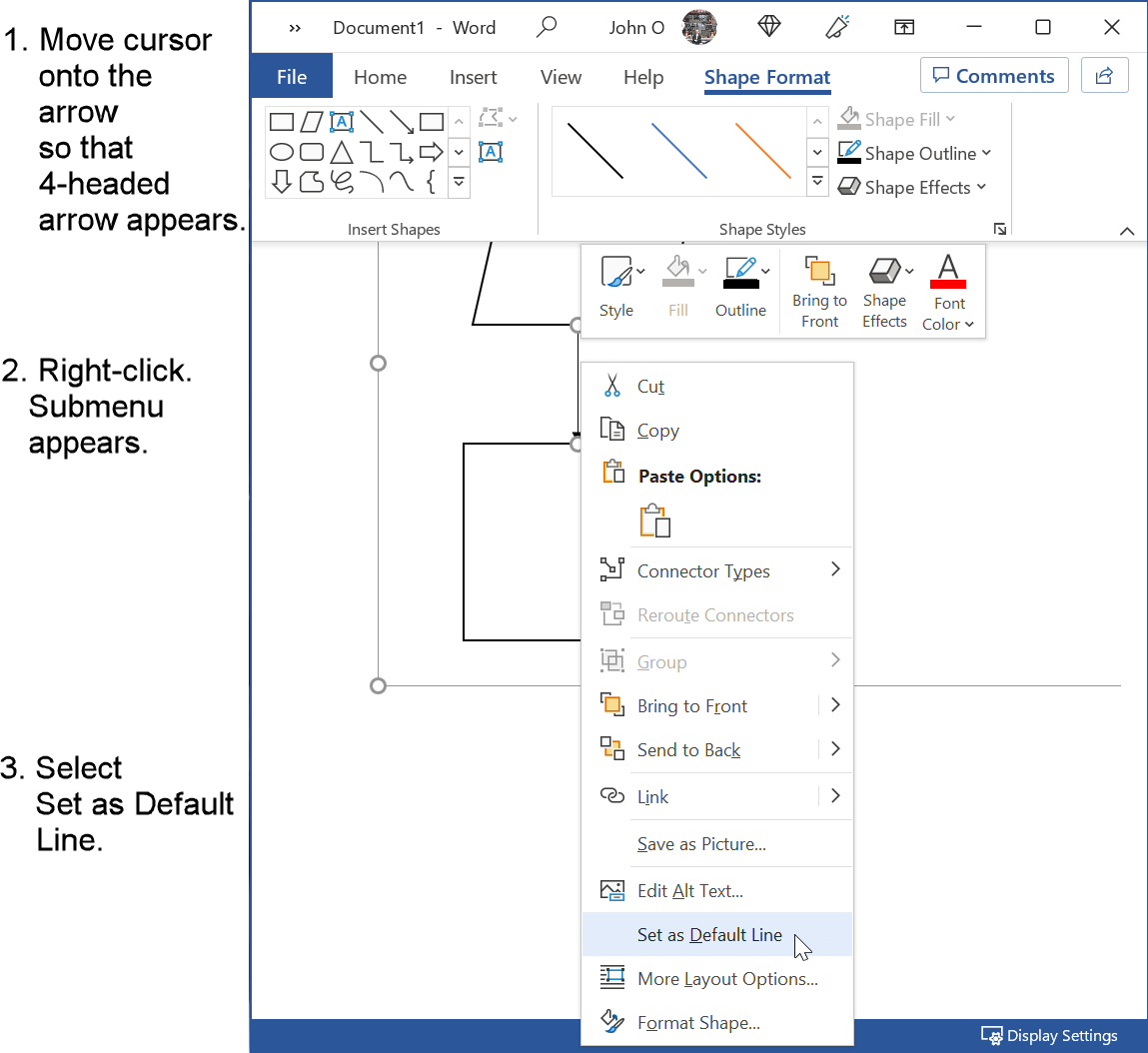Click the Paste clipboard icon under Paste Options

(x=654, y=521)
